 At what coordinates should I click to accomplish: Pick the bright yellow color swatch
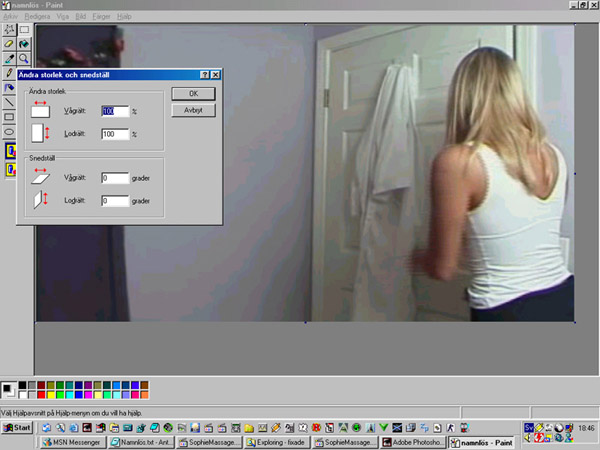(51, 395)
